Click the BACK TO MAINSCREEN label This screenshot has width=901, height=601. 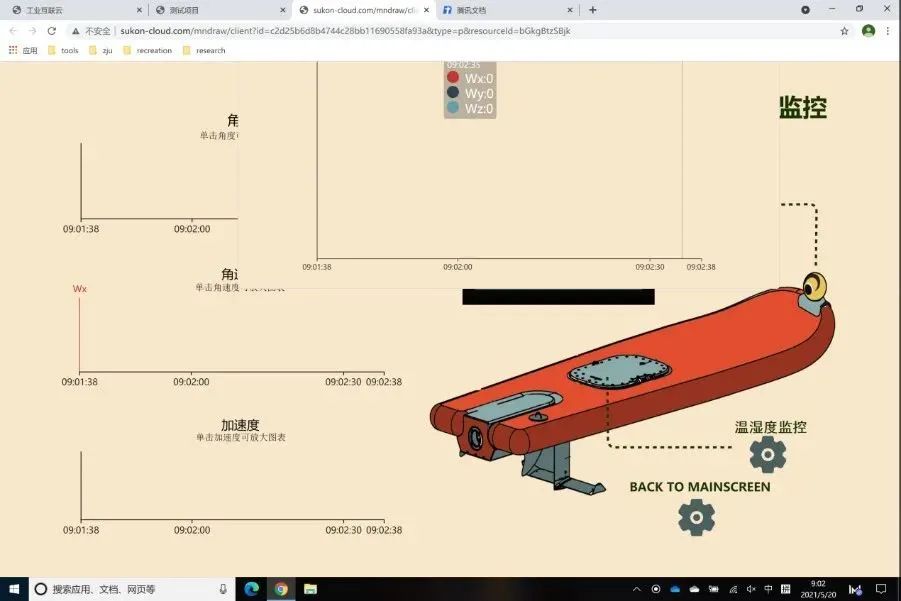coord(699,487)
